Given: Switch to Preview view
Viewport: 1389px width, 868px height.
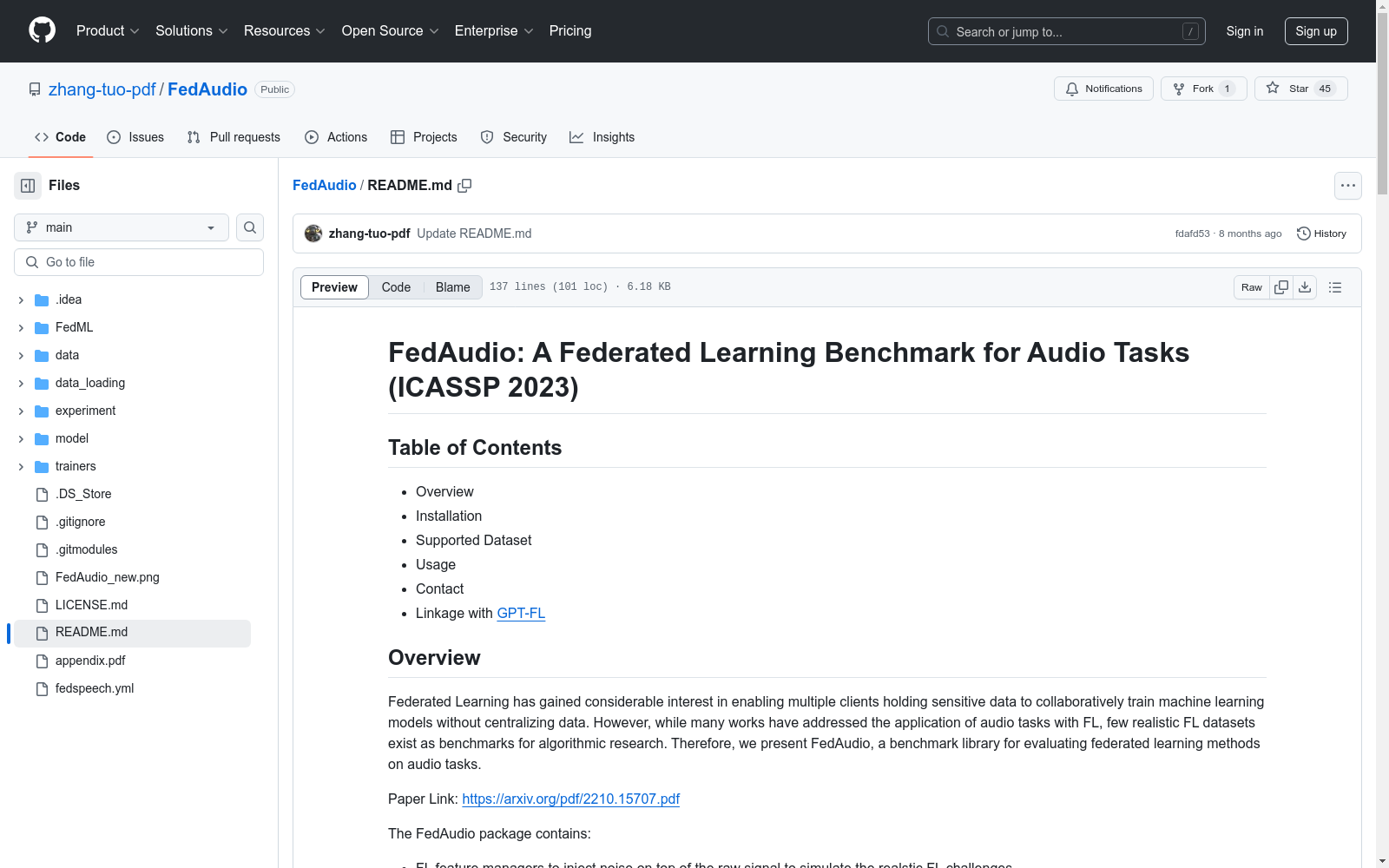Looking at the screenshot, I should [334, 287].
